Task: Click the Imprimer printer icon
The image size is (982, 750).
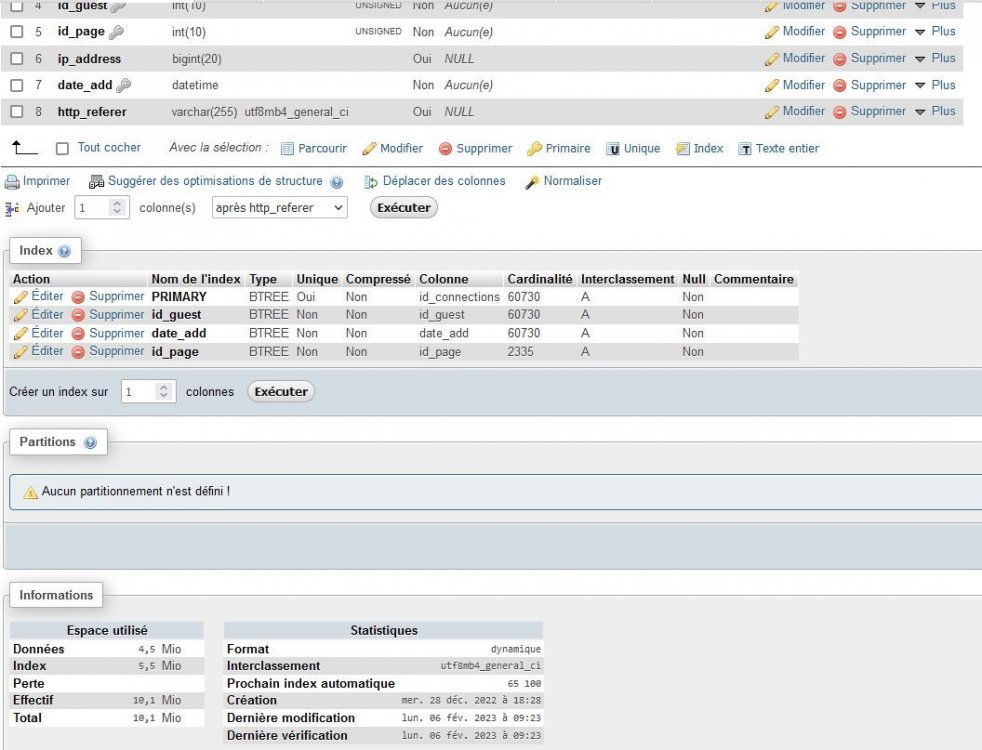Action: pos(12,182)
